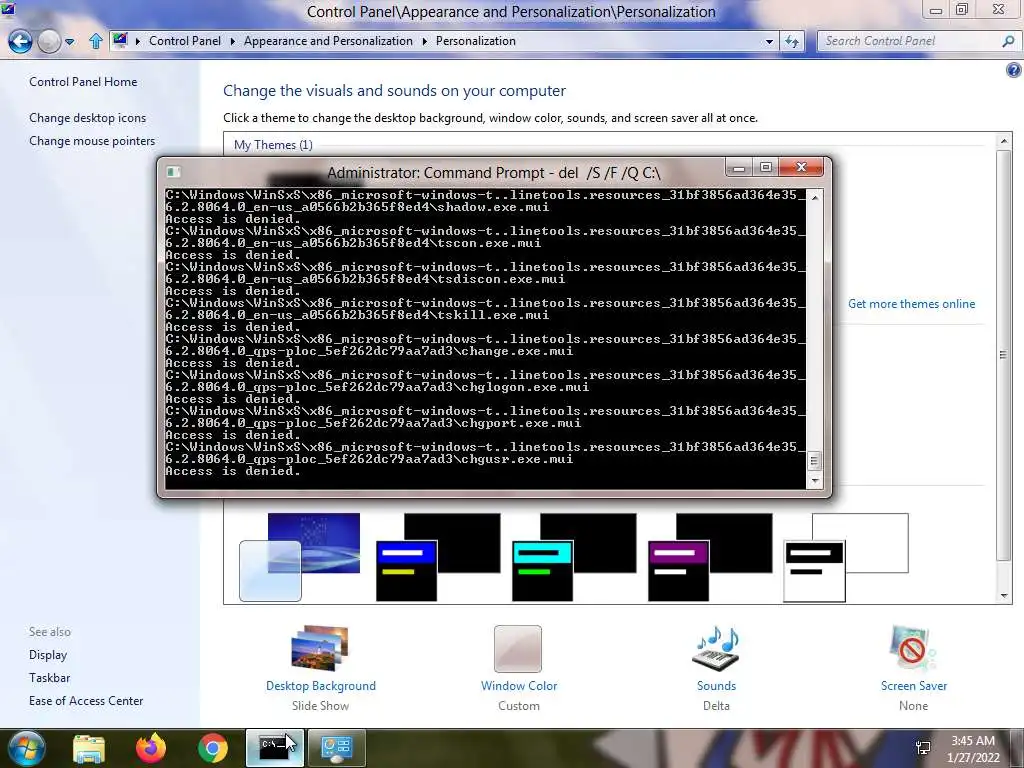
Task: Minimize the Control Panel window
Action: [936, 10]
